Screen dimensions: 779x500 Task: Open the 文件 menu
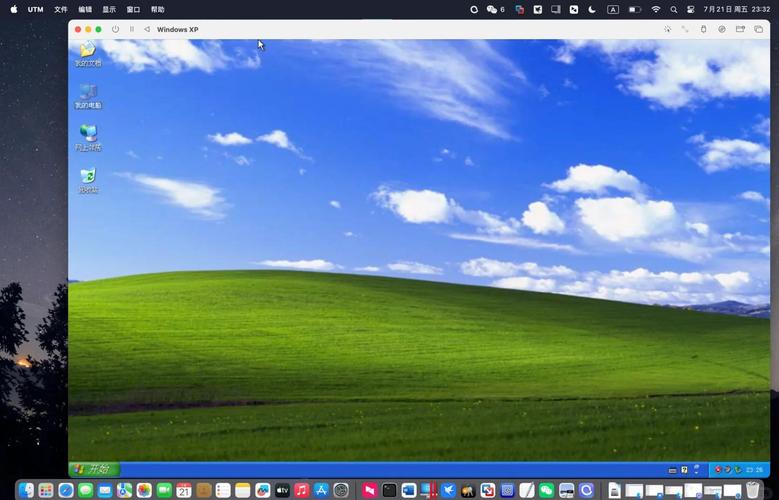point(61,9)
